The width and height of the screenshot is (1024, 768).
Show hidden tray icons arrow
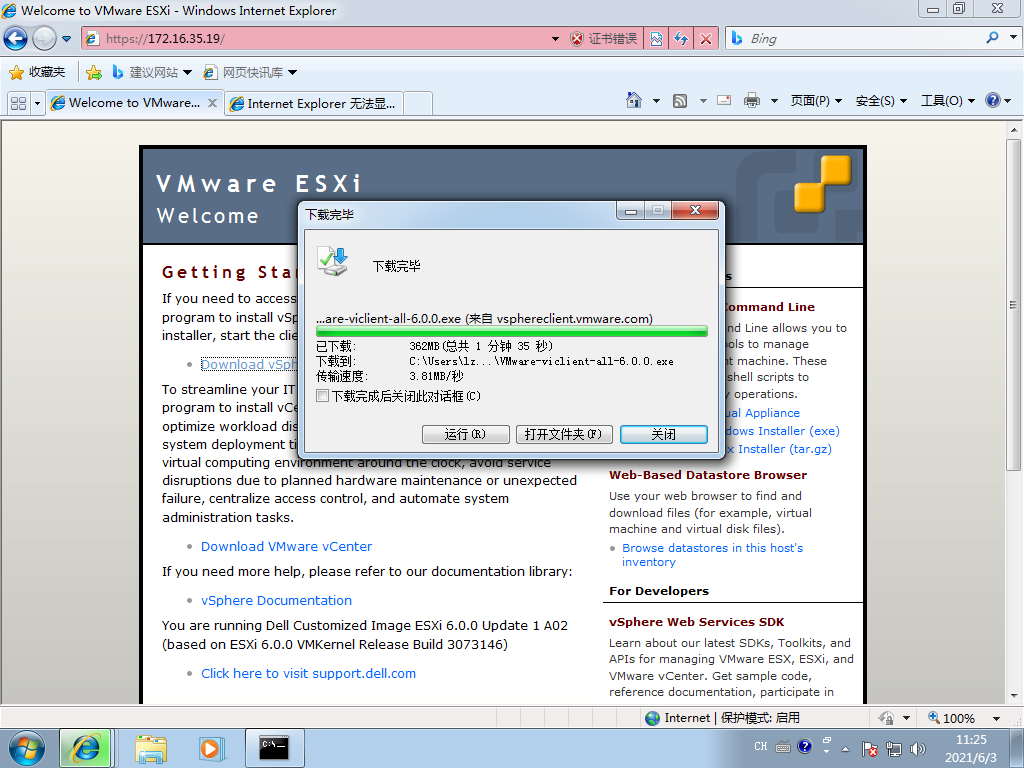[x=846, y=748]
